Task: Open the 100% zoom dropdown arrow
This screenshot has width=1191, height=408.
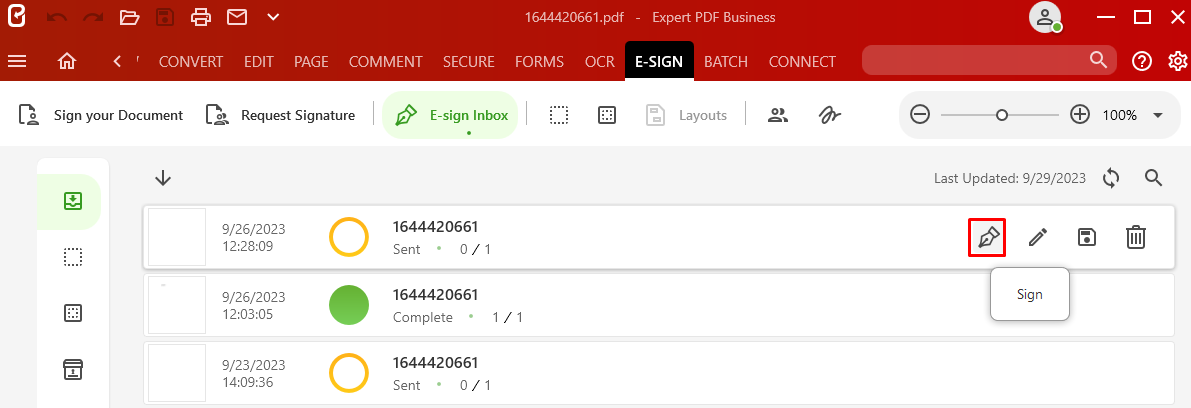Action: pos(1158,115)
